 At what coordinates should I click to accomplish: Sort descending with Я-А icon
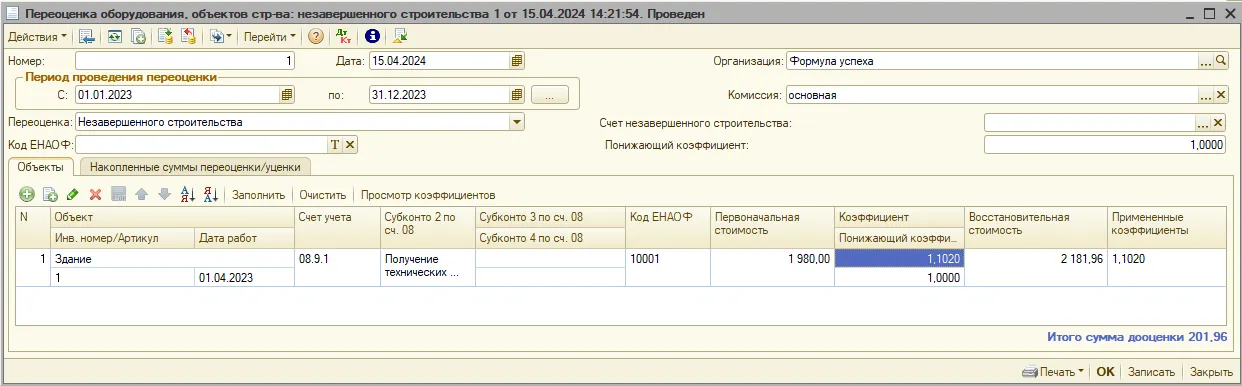210,195
